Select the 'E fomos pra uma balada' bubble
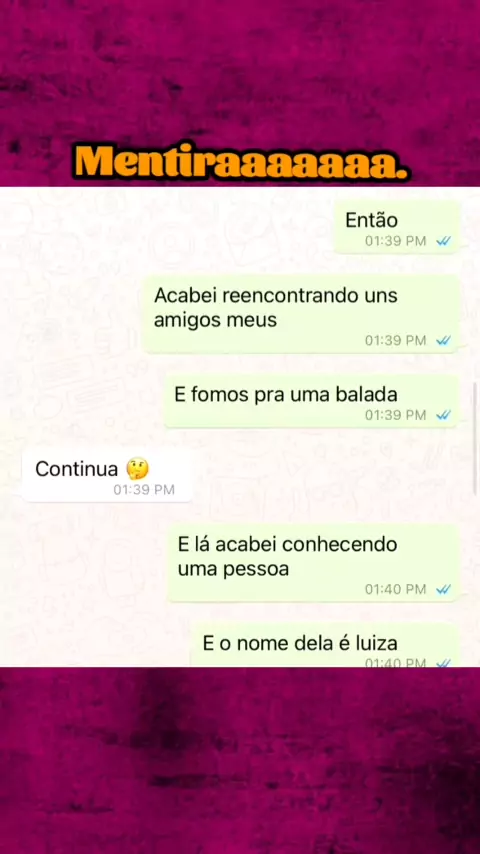The image size is (480, 854). (x=311, y=401)
